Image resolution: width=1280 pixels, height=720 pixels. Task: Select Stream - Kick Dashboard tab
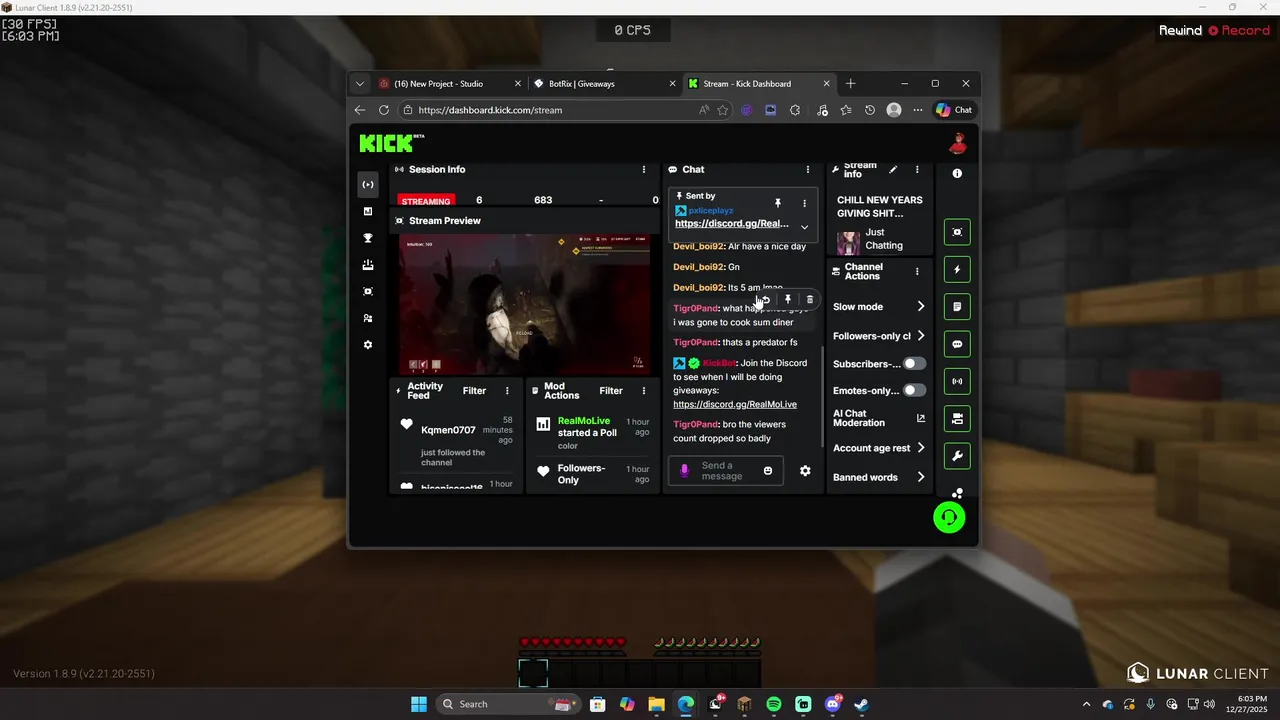[758, 84]
